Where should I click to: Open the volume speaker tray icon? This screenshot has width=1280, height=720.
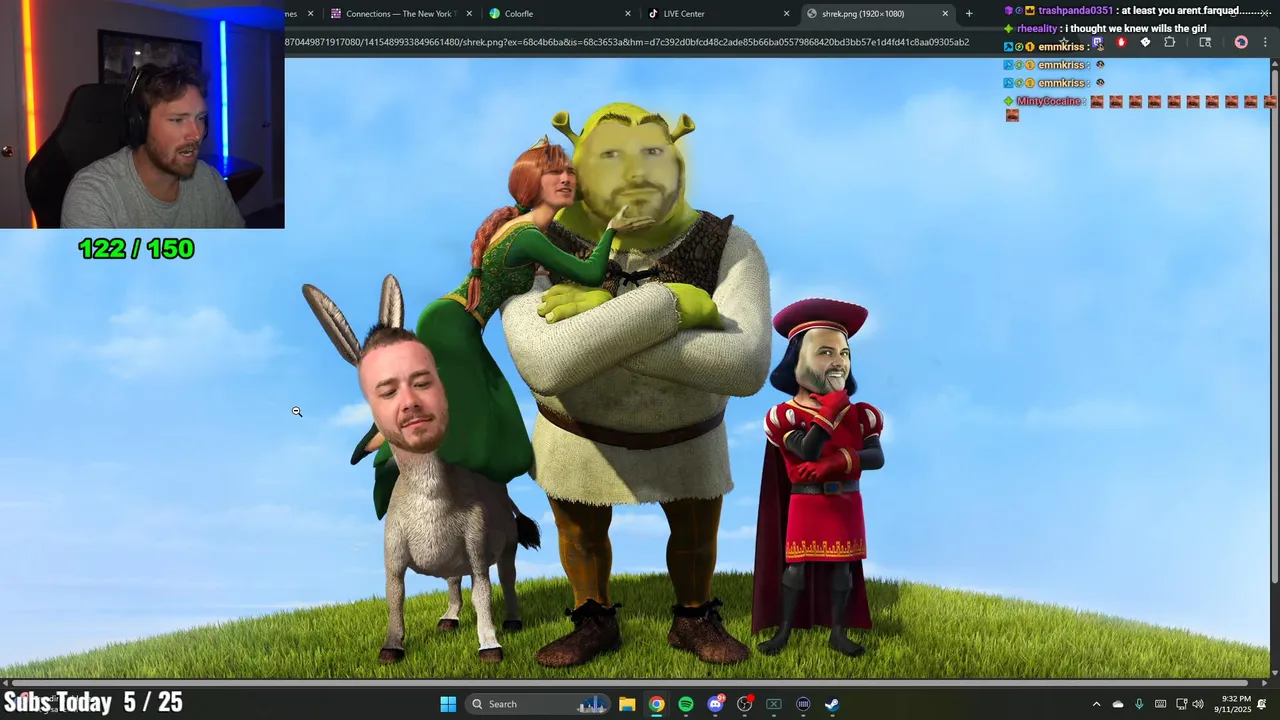click(1198, 704)
